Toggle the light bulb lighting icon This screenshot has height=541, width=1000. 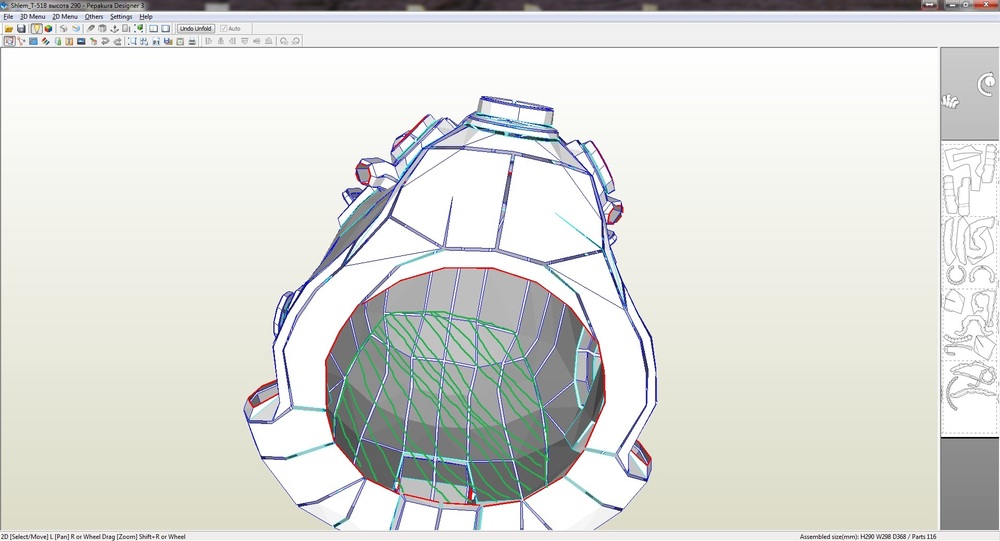coord(36,29)
